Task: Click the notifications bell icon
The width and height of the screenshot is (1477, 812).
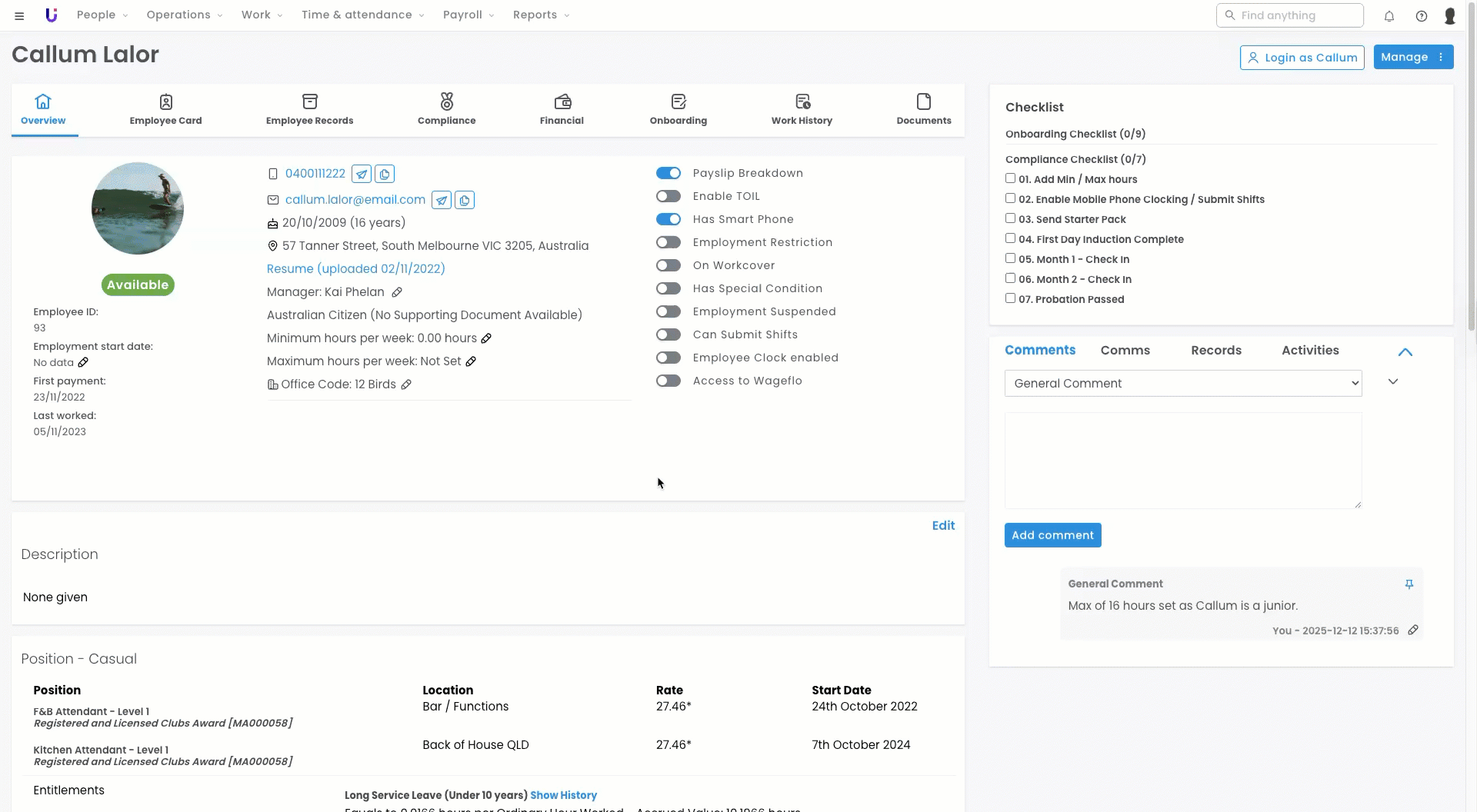Action: coord(1389,16)
